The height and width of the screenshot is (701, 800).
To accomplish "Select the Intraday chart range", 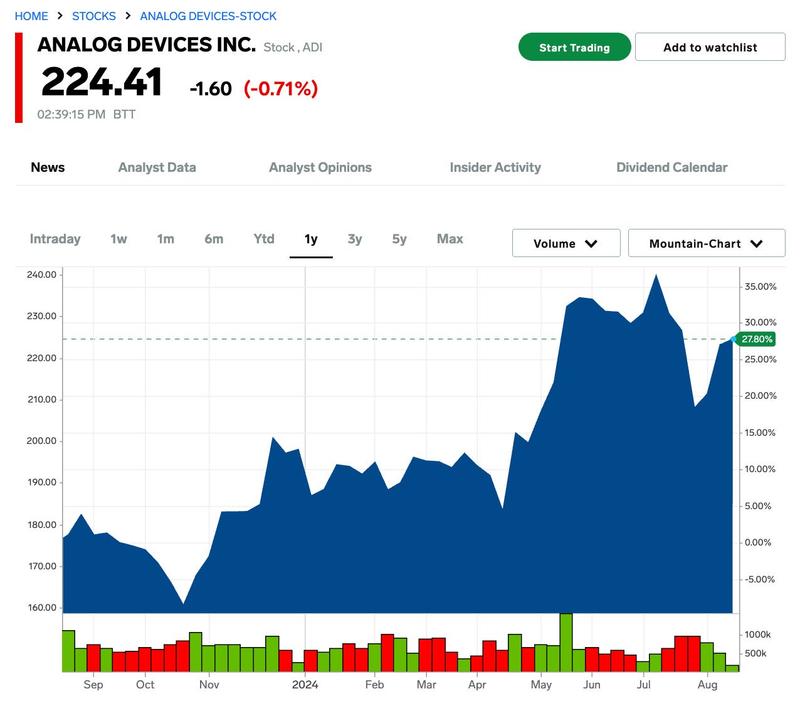I will click(x=55, y=239).
